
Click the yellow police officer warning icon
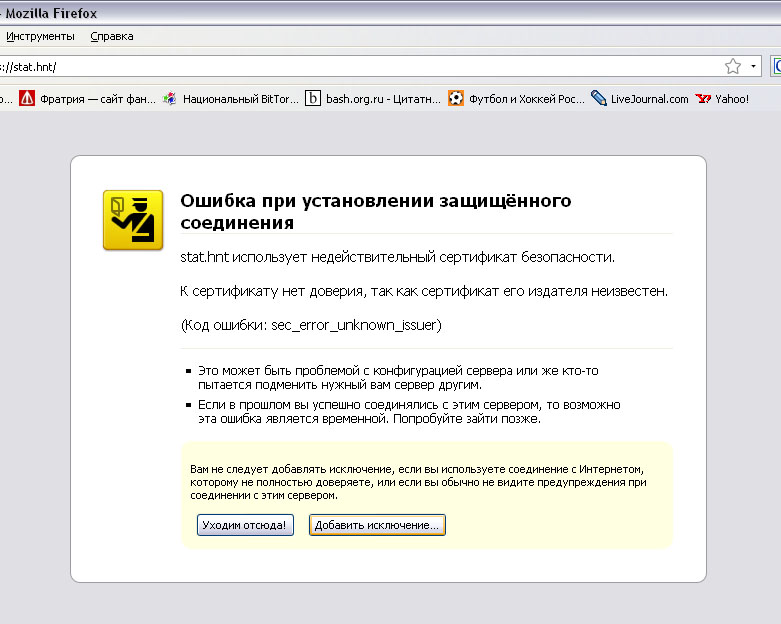pos(133,219)
